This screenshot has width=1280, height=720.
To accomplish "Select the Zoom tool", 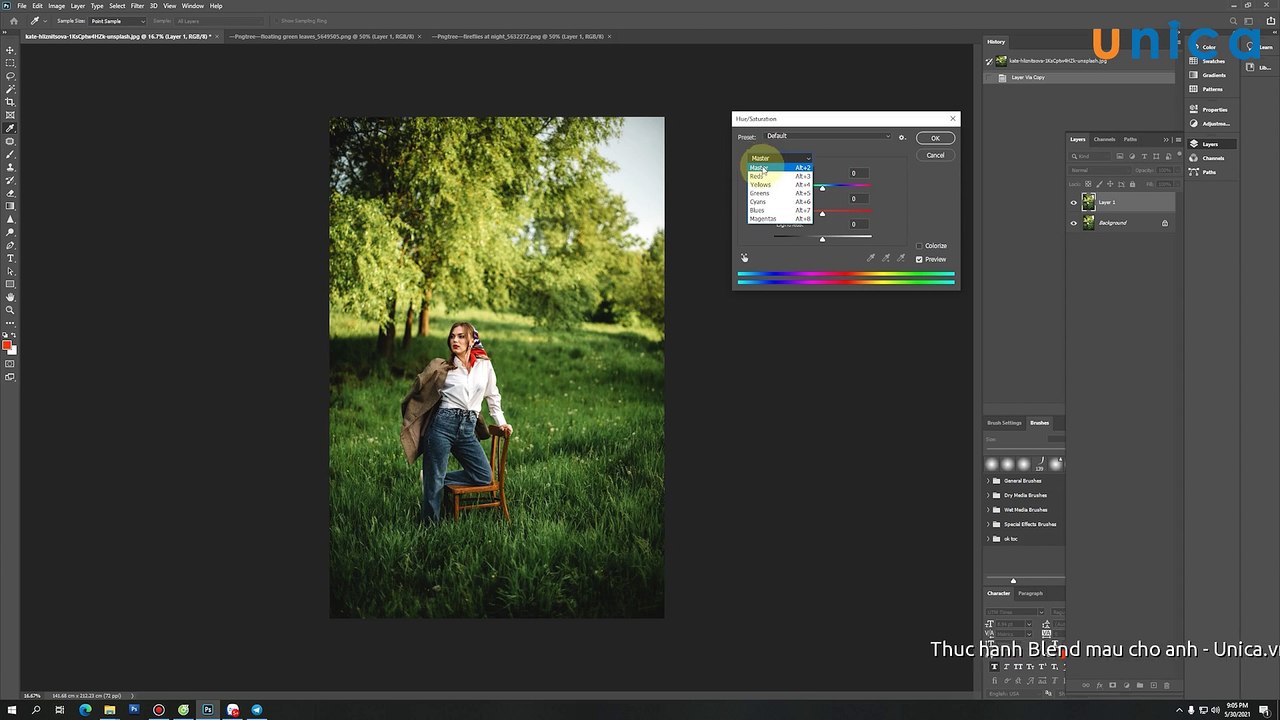I will click(x=11, y=310).
